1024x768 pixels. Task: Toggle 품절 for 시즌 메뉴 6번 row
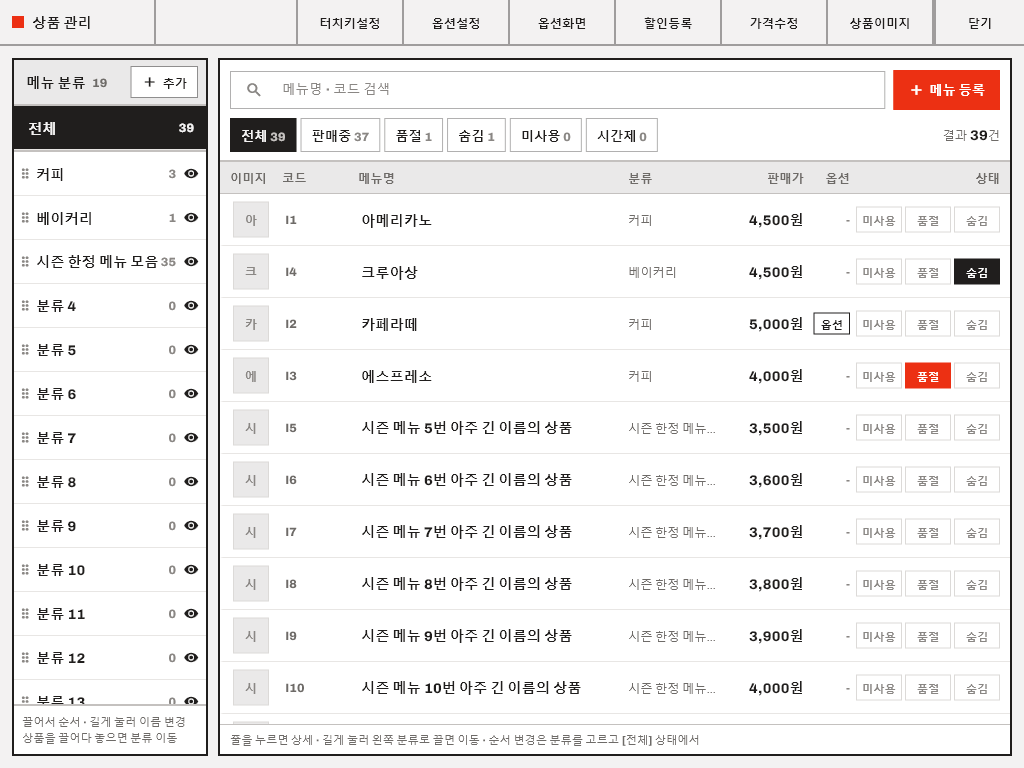point(927,480)
